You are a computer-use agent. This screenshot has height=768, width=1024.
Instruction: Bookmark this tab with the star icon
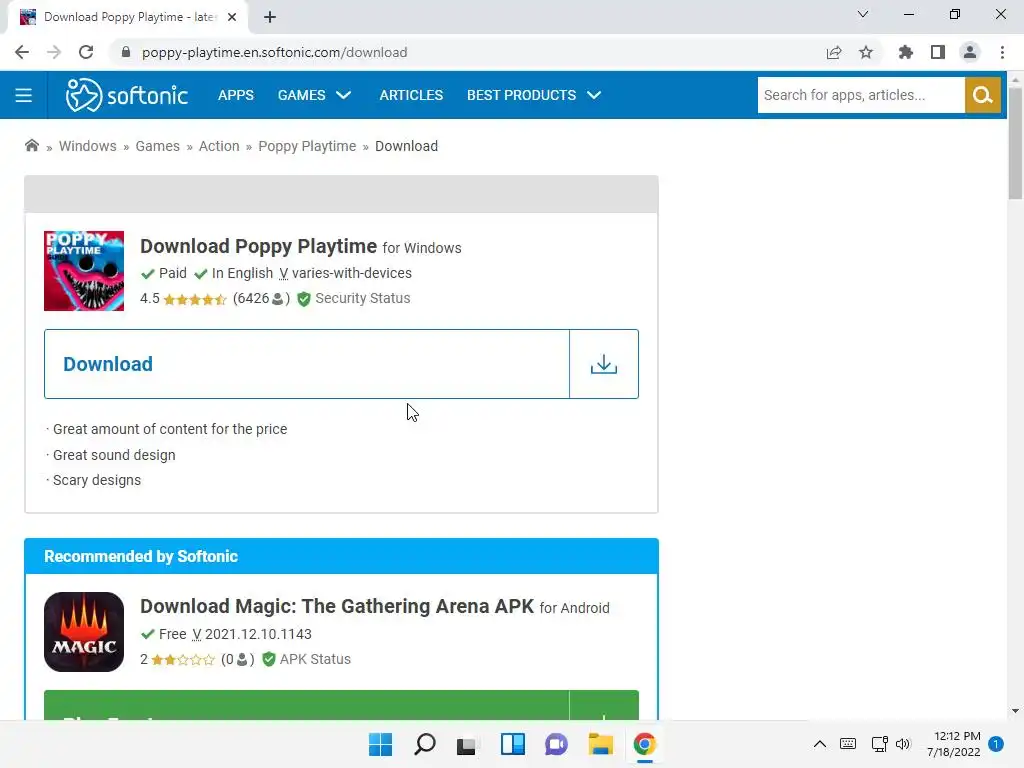866,52
